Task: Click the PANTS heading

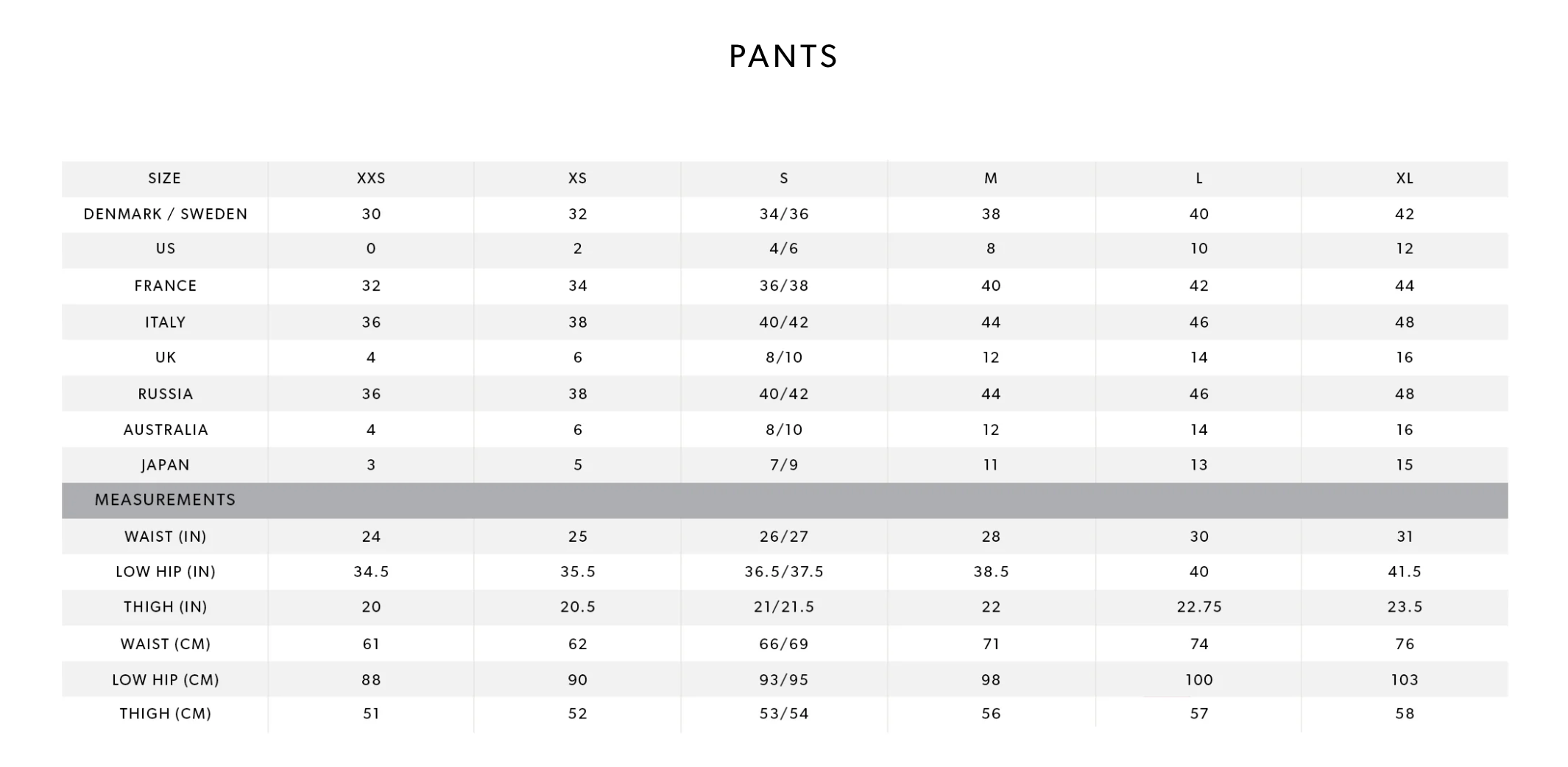Action: pyautogui.click(x=783, y=57)
